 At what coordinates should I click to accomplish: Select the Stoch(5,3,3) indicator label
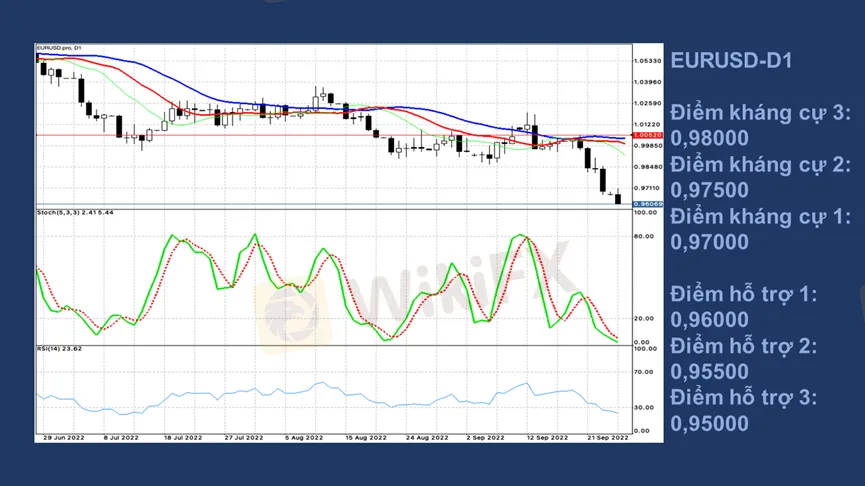(x=75, y=212)
